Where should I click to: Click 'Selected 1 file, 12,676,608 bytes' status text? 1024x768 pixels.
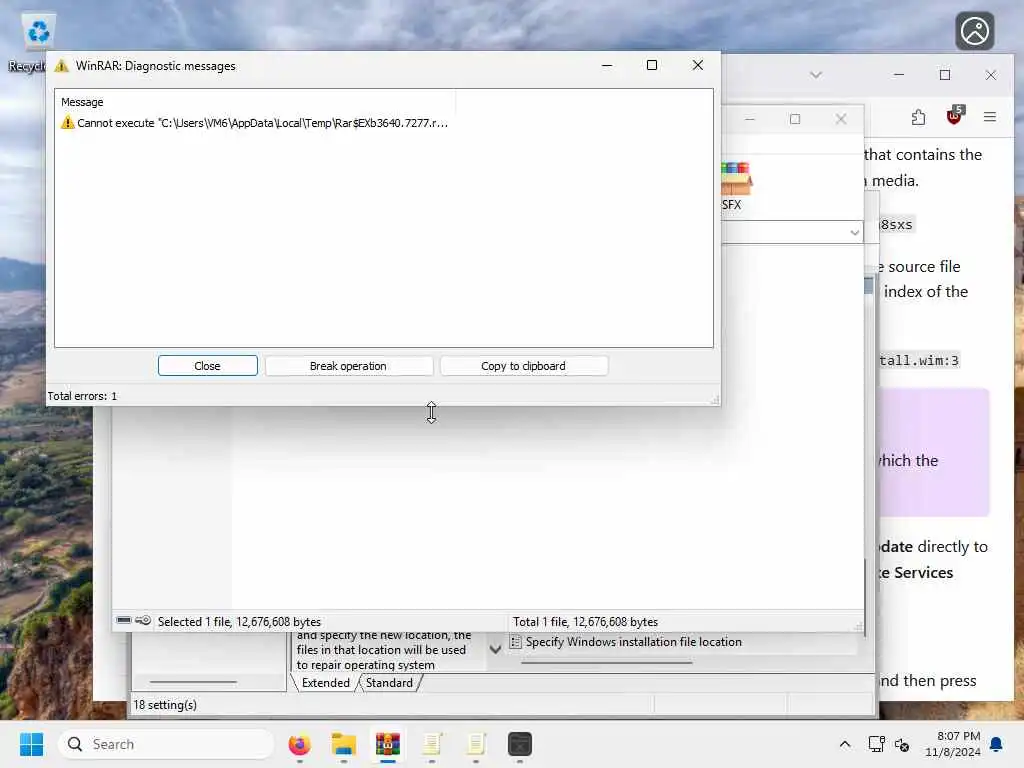click(x=239, y=622)
